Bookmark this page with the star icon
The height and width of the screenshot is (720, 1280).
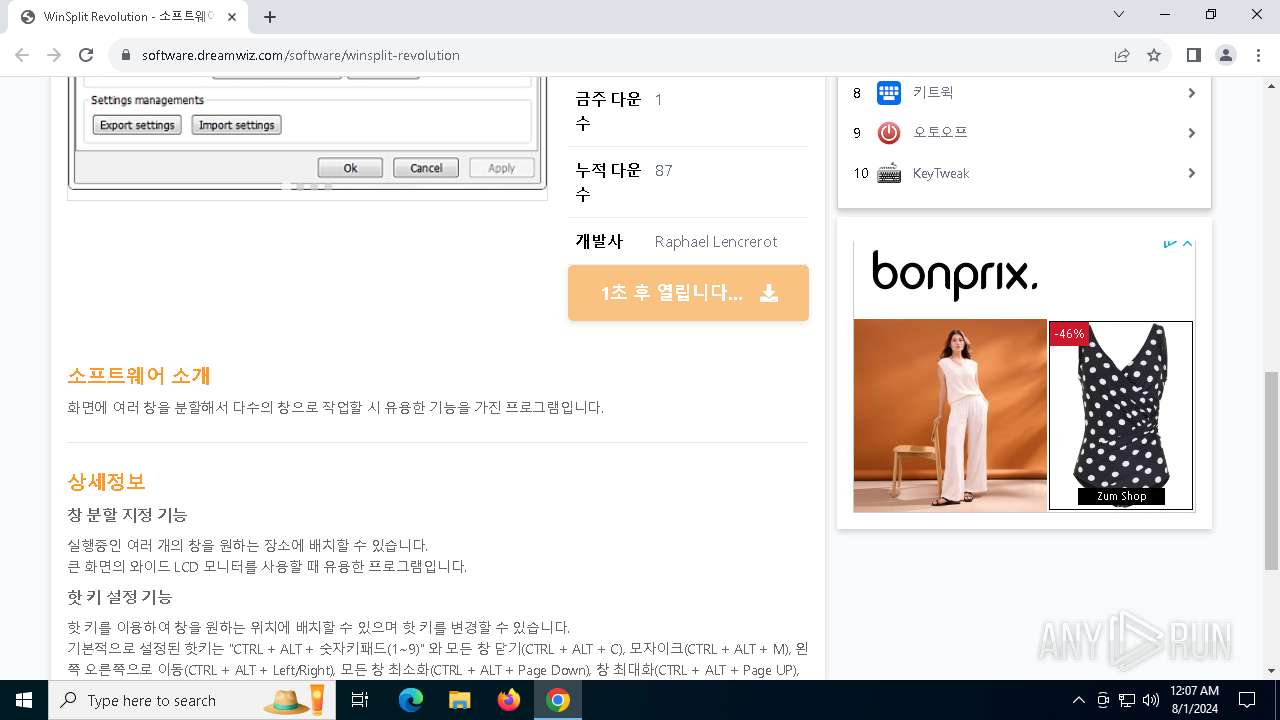1154,55
